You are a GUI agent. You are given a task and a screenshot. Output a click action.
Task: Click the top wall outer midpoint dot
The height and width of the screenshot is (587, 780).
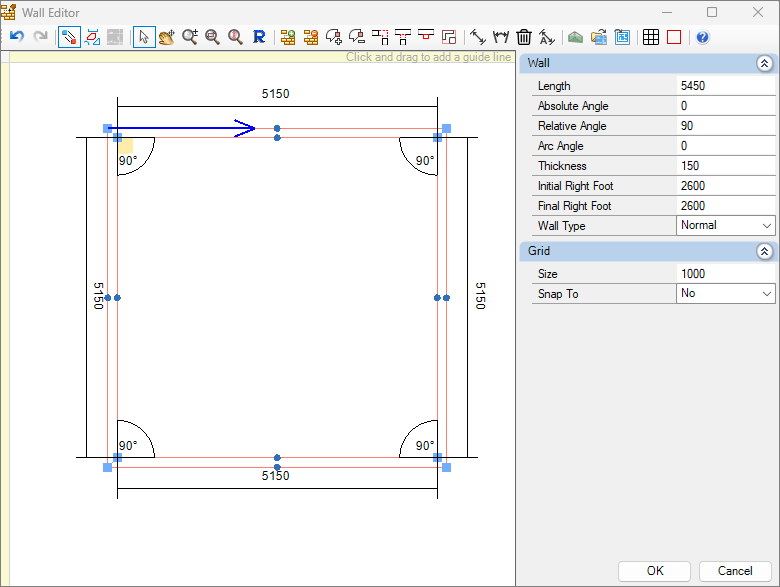pos(277,128)
